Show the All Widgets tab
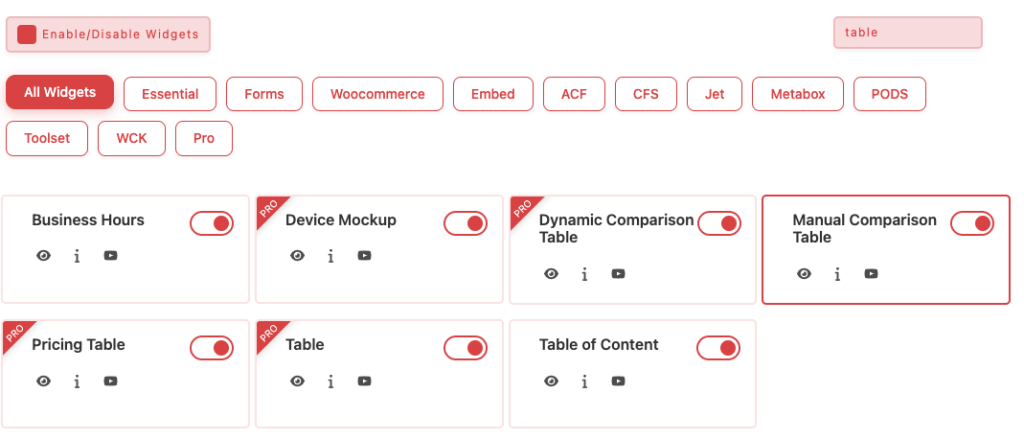This screenshot has width=1024, height=439. (60, 93)
